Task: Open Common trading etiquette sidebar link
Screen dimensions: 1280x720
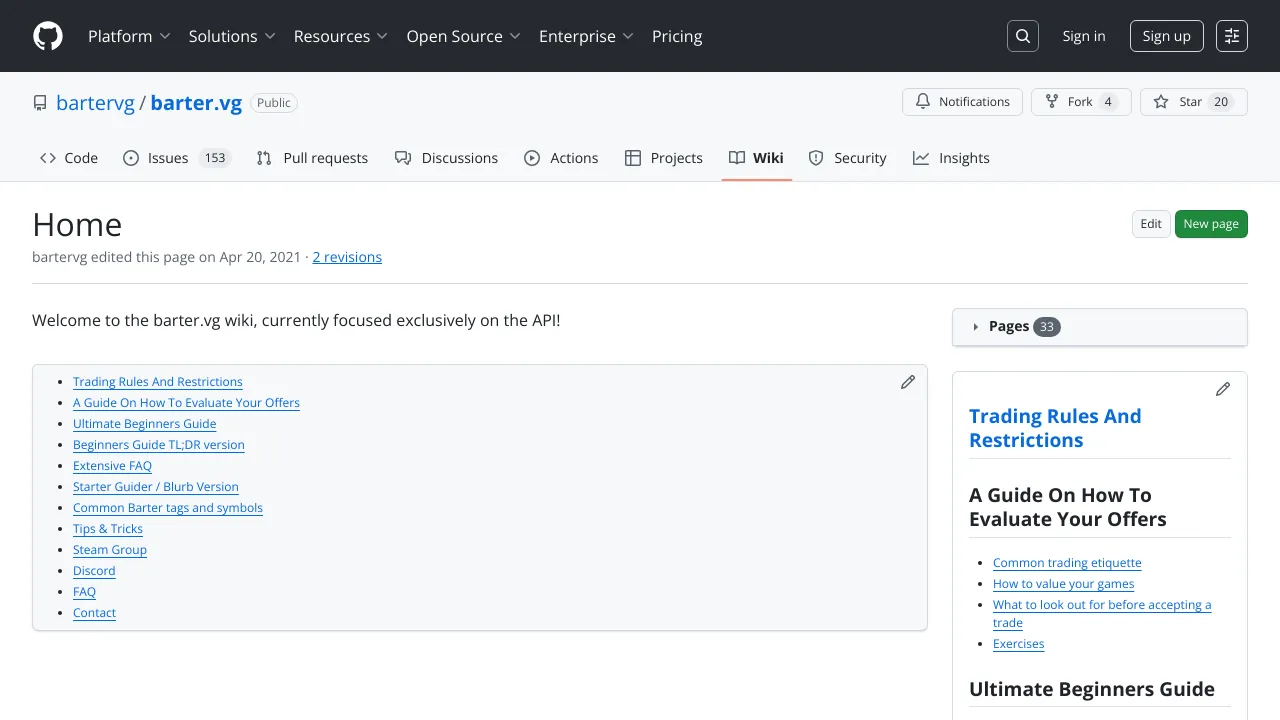Action: click(x=1067, y=563)
